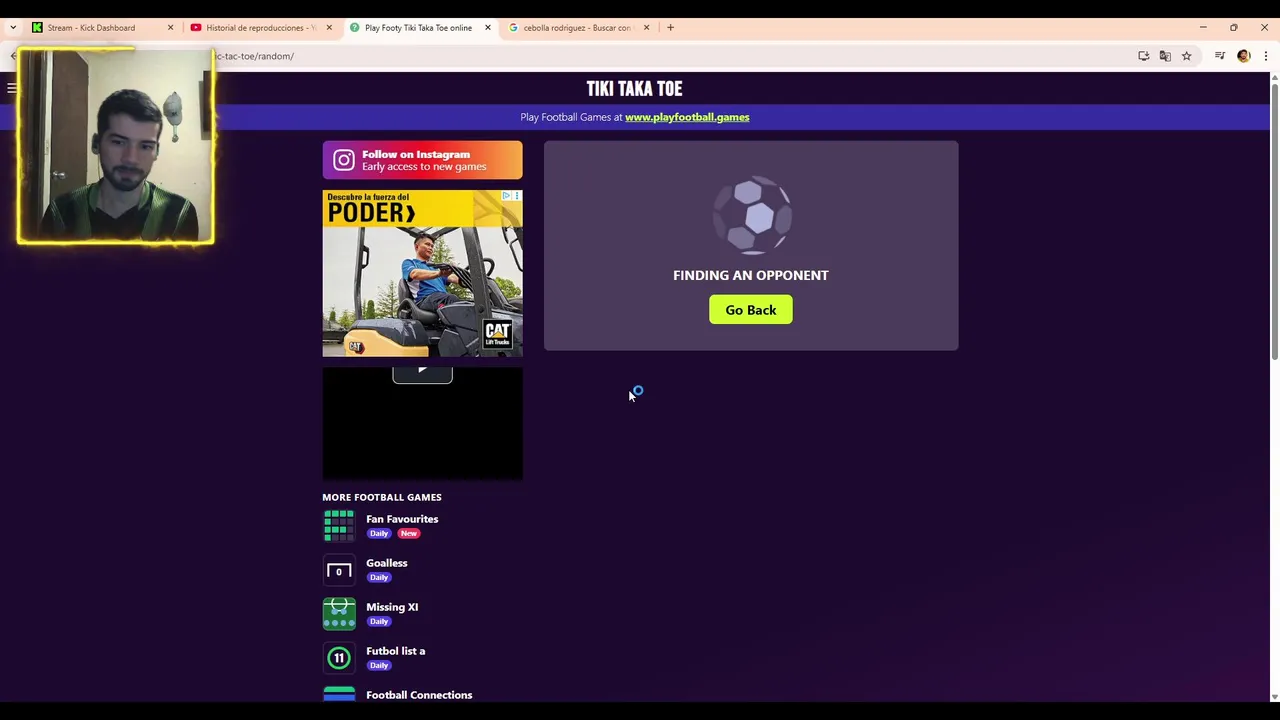The width and height of the screenshot is (1280, 720).
Task: Click the page vertical scrollbar thumb
Action: pyautogui.click(x=1274, y=222)
